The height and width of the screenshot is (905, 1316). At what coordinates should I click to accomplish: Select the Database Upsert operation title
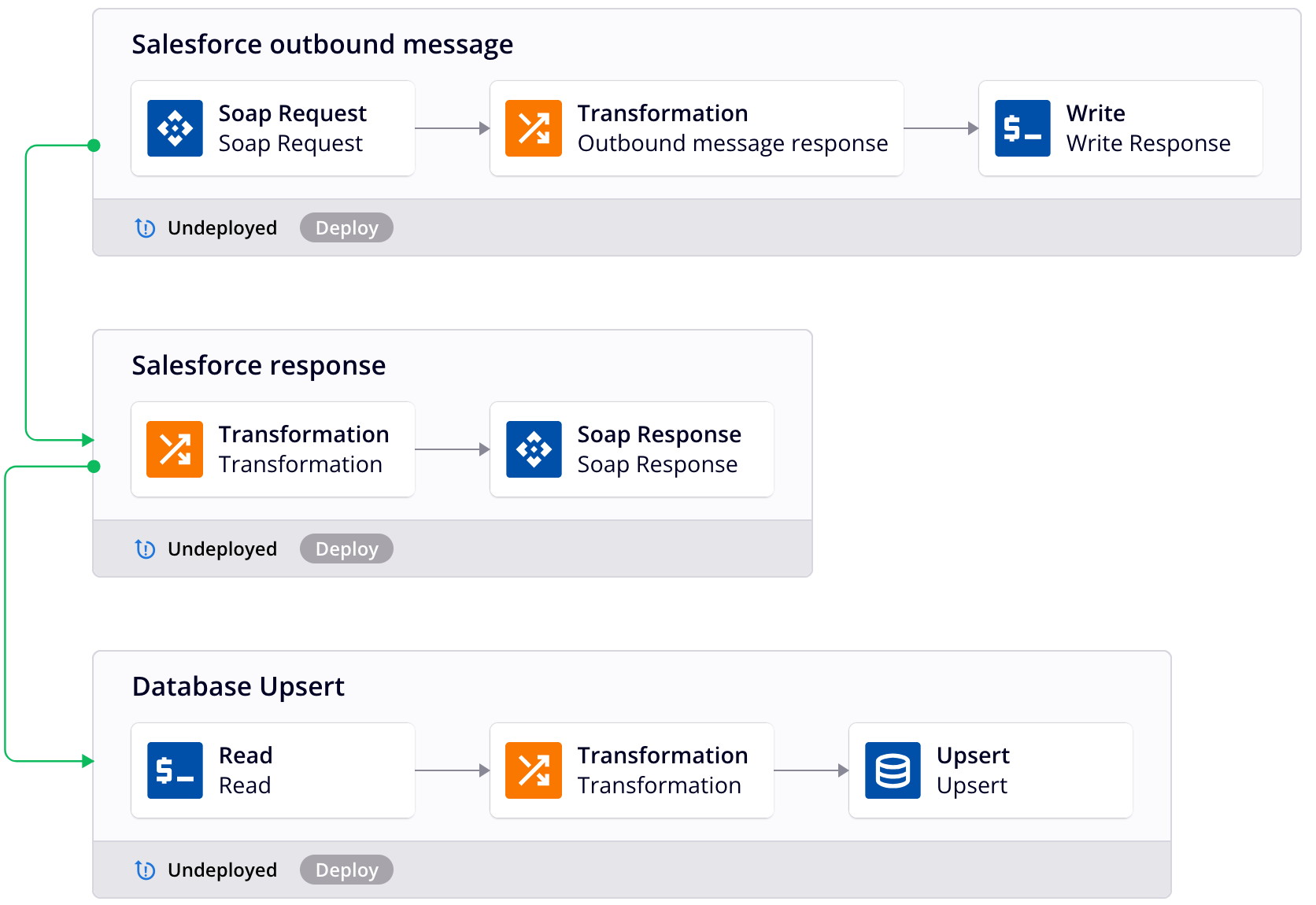(x=238, y=687)
